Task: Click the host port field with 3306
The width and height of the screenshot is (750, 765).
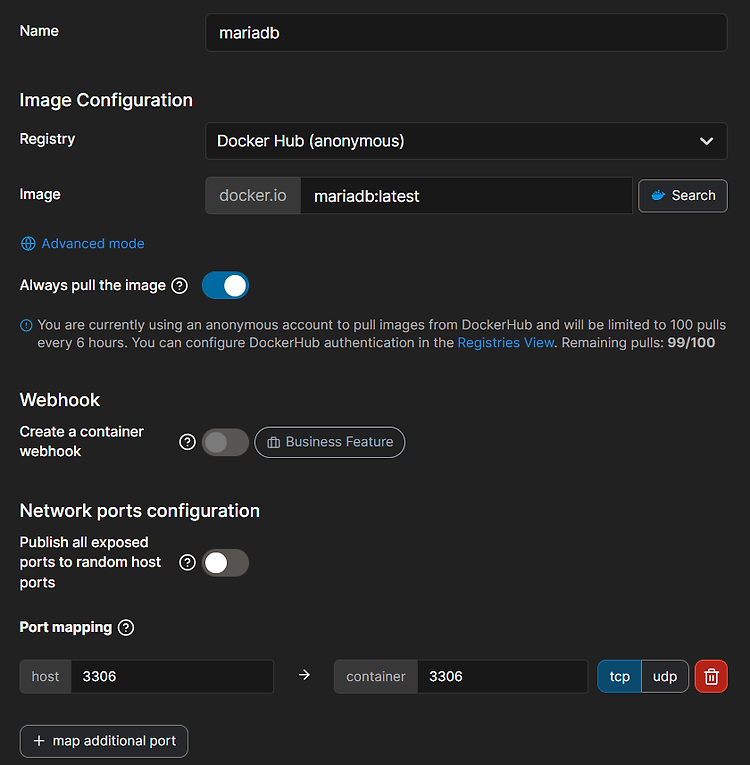Action: point(172,677)
